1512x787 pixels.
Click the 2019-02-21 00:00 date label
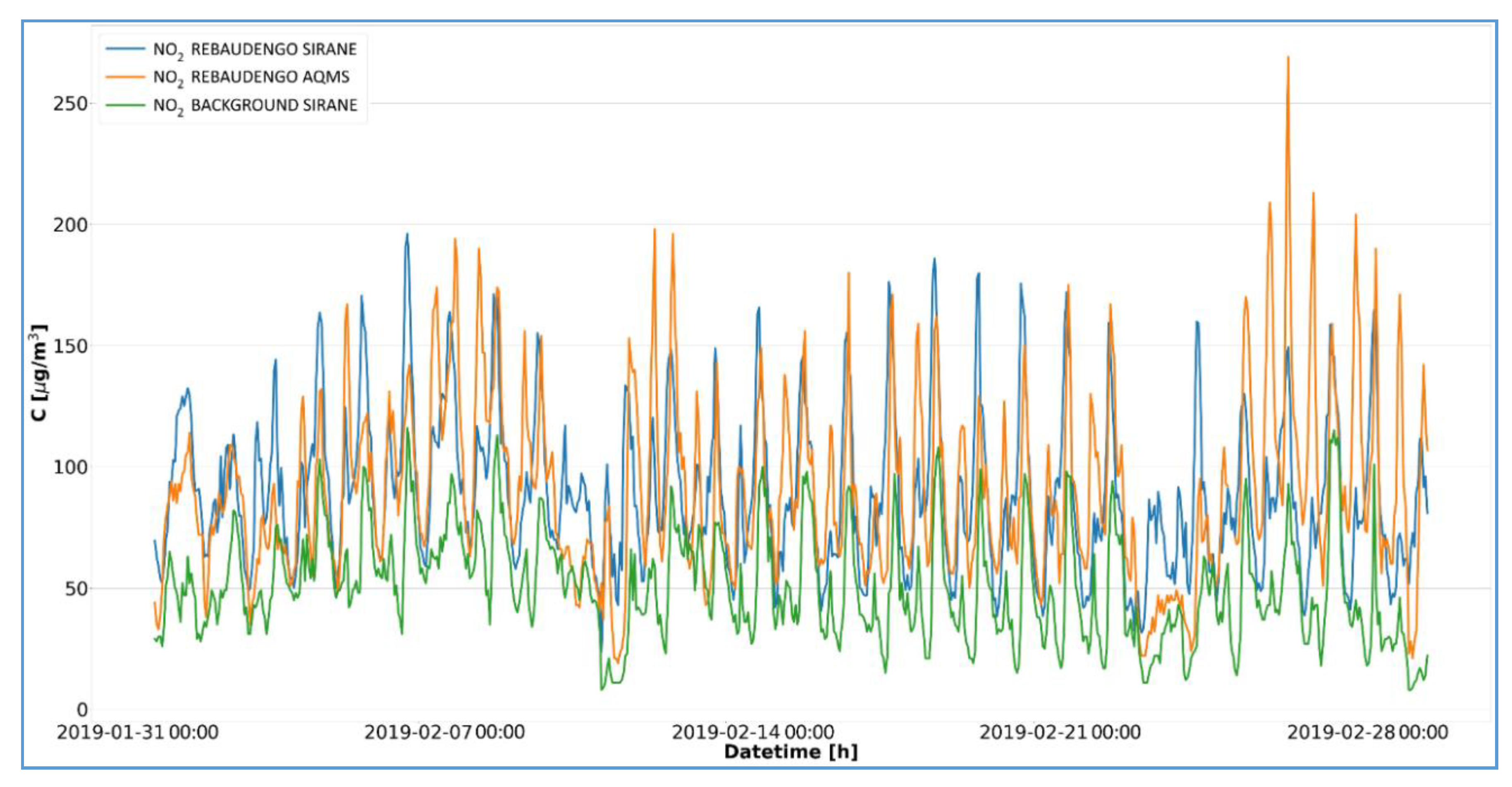pyautogui.click(x=1060, y=732)
